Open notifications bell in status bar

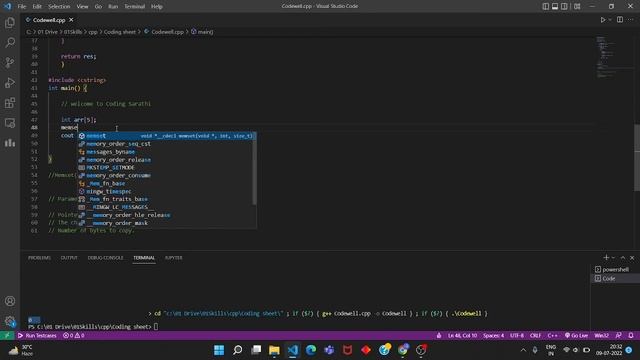click(631, 336)
